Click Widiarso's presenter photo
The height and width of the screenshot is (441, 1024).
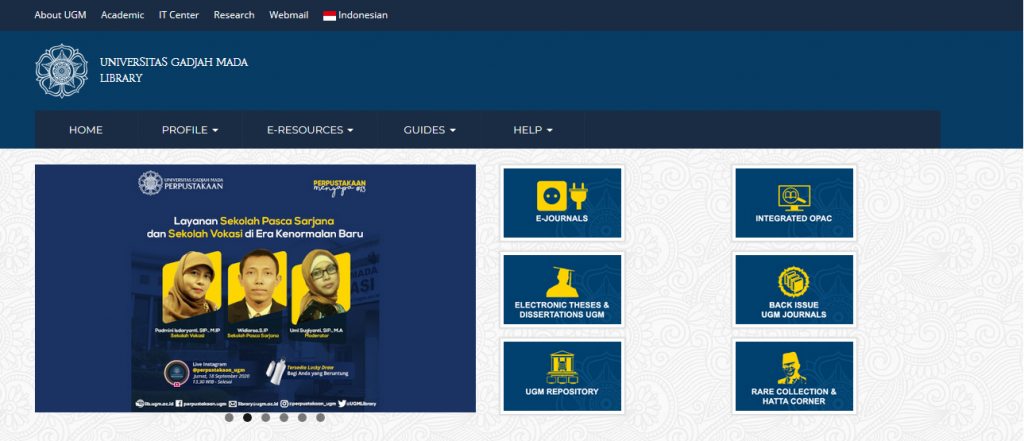click(x=256, y=287)
